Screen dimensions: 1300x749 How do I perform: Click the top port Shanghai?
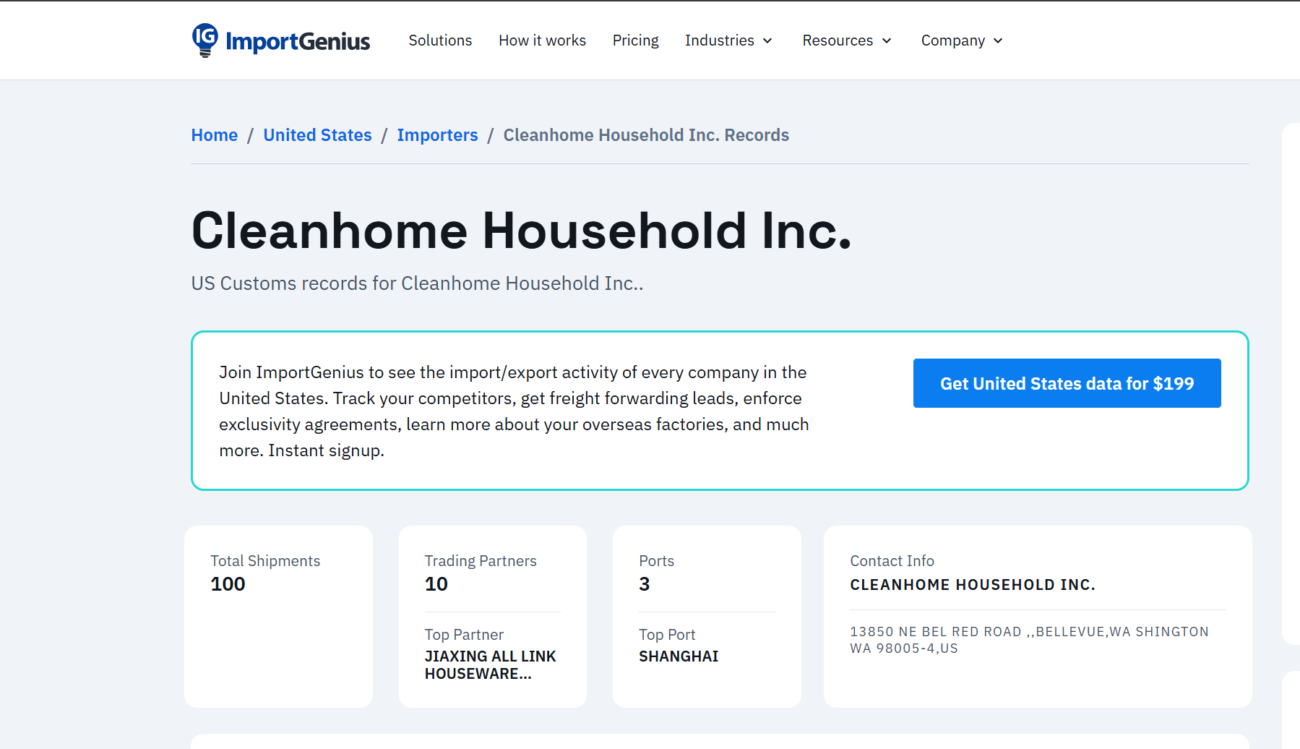(x=678, y=656)
